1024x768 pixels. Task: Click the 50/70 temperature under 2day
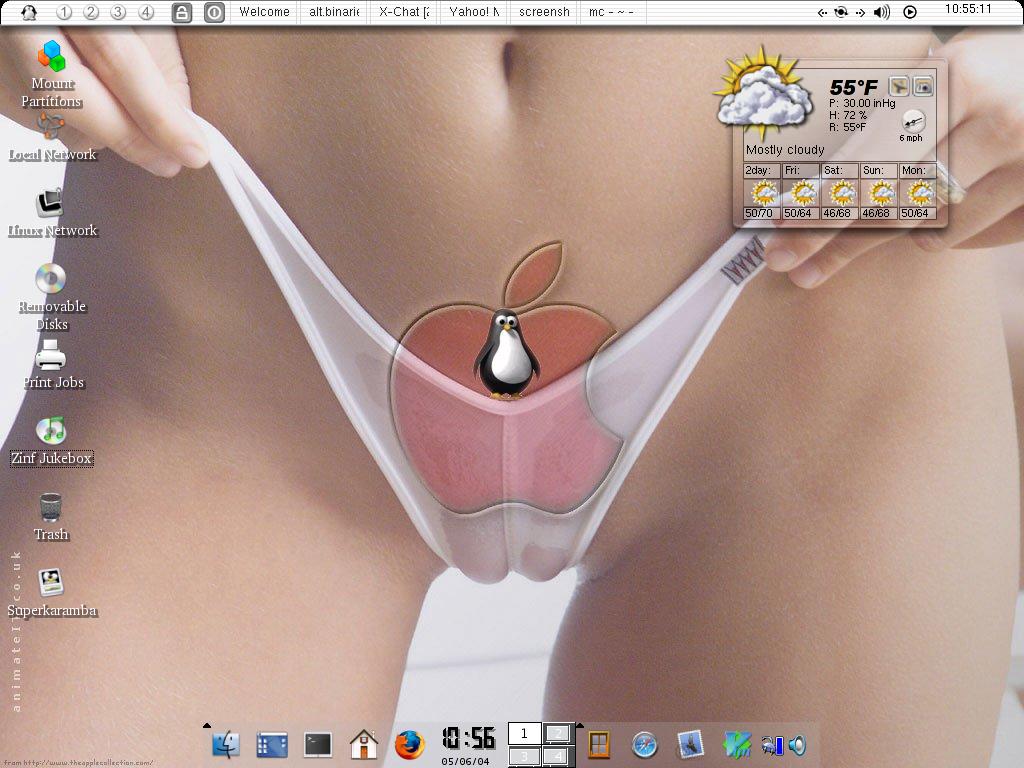click(759, 213)
